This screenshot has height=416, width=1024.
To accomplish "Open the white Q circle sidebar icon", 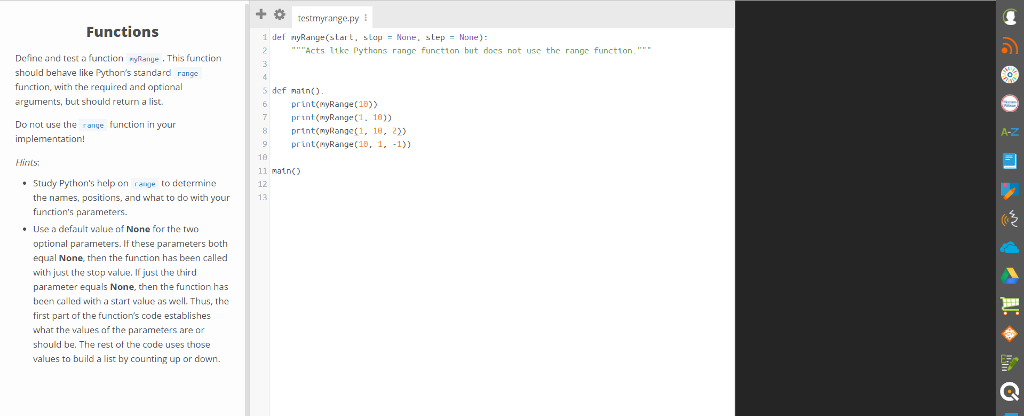I will point(1010,391).
